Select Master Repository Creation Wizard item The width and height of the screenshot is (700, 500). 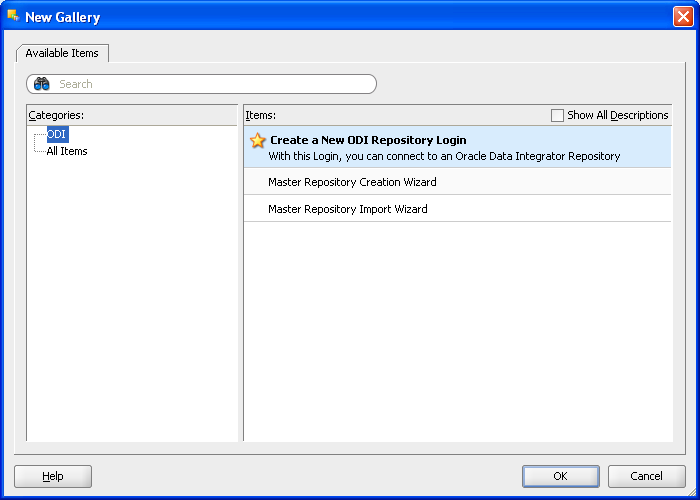(x=352, y=182)
